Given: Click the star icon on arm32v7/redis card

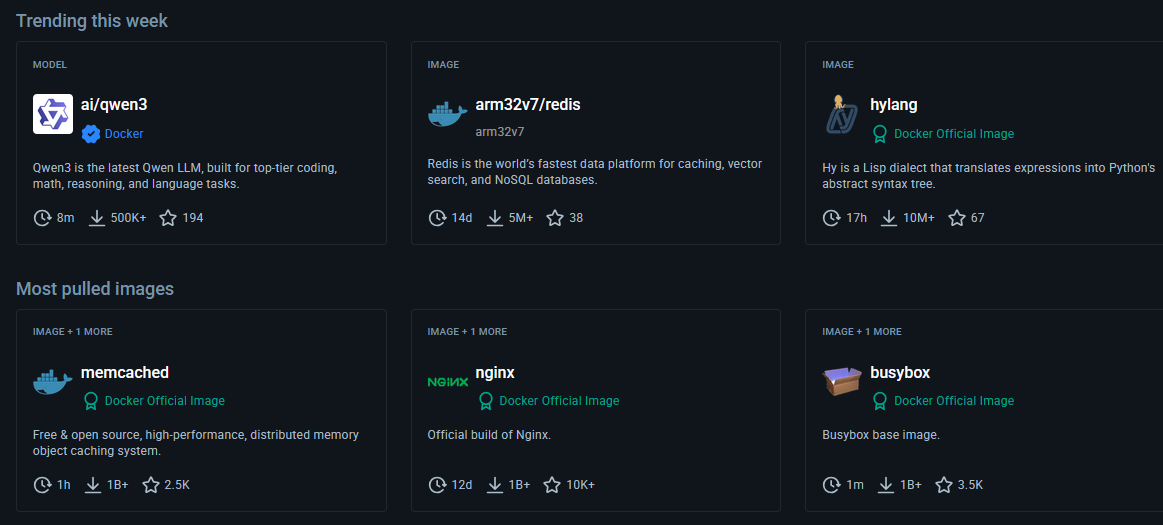Looking at the screenshot, I should pyautogui.click(x=555, y=218).
